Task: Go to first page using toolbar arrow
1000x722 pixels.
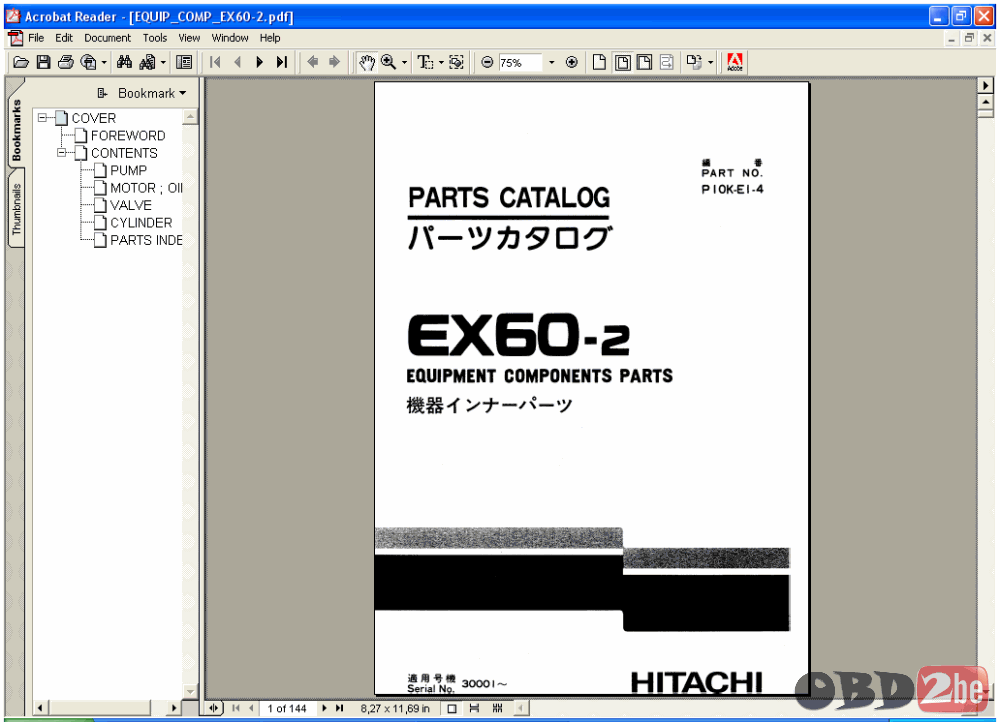Action: [x=216, y=62]
